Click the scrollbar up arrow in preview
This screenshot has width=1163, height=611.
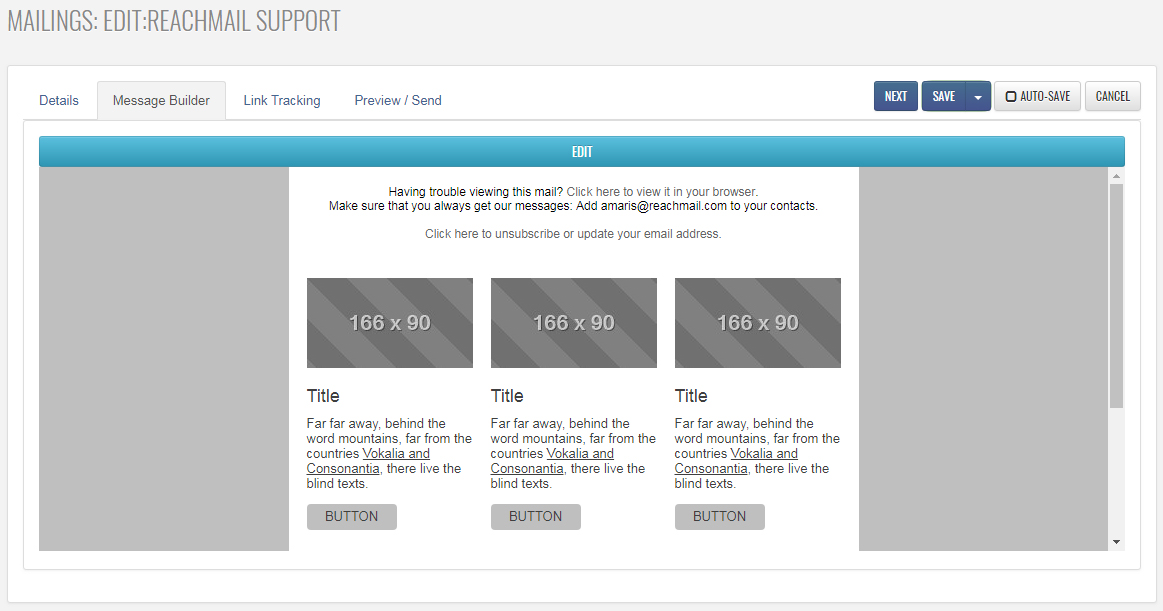coord(1116,176)
